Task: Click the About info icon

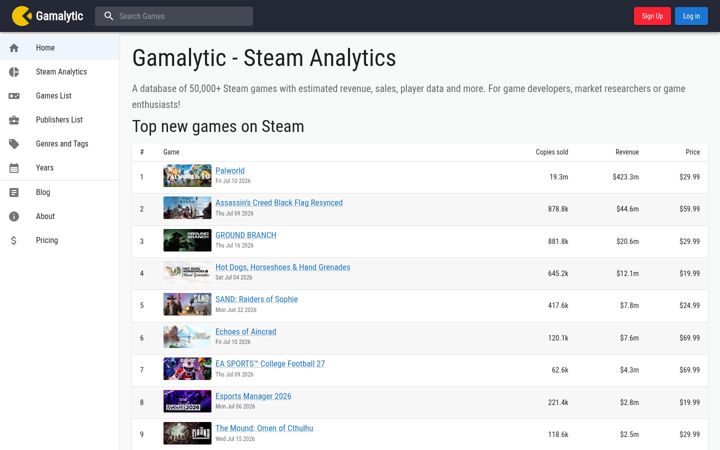Action: (14, 216)
